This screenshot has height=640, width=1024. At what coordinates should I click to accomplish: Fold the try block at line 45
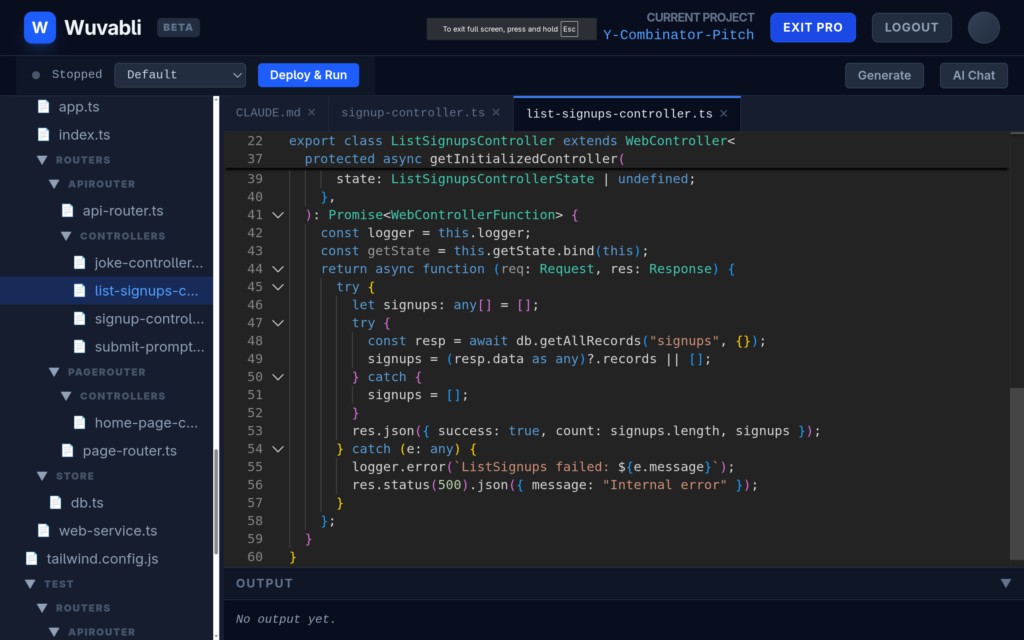278,287
